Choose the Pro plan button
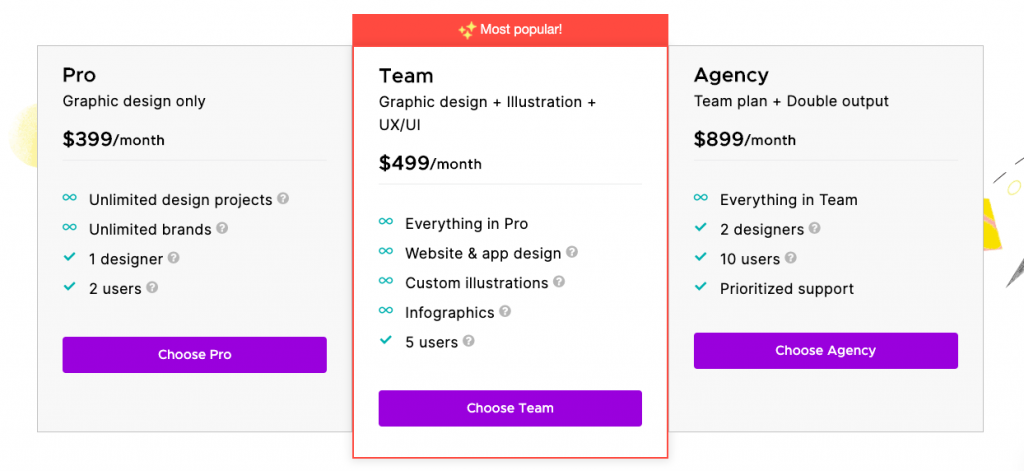Image resolution: width=1024 pixels, height=471 pixels. [195, 355]
